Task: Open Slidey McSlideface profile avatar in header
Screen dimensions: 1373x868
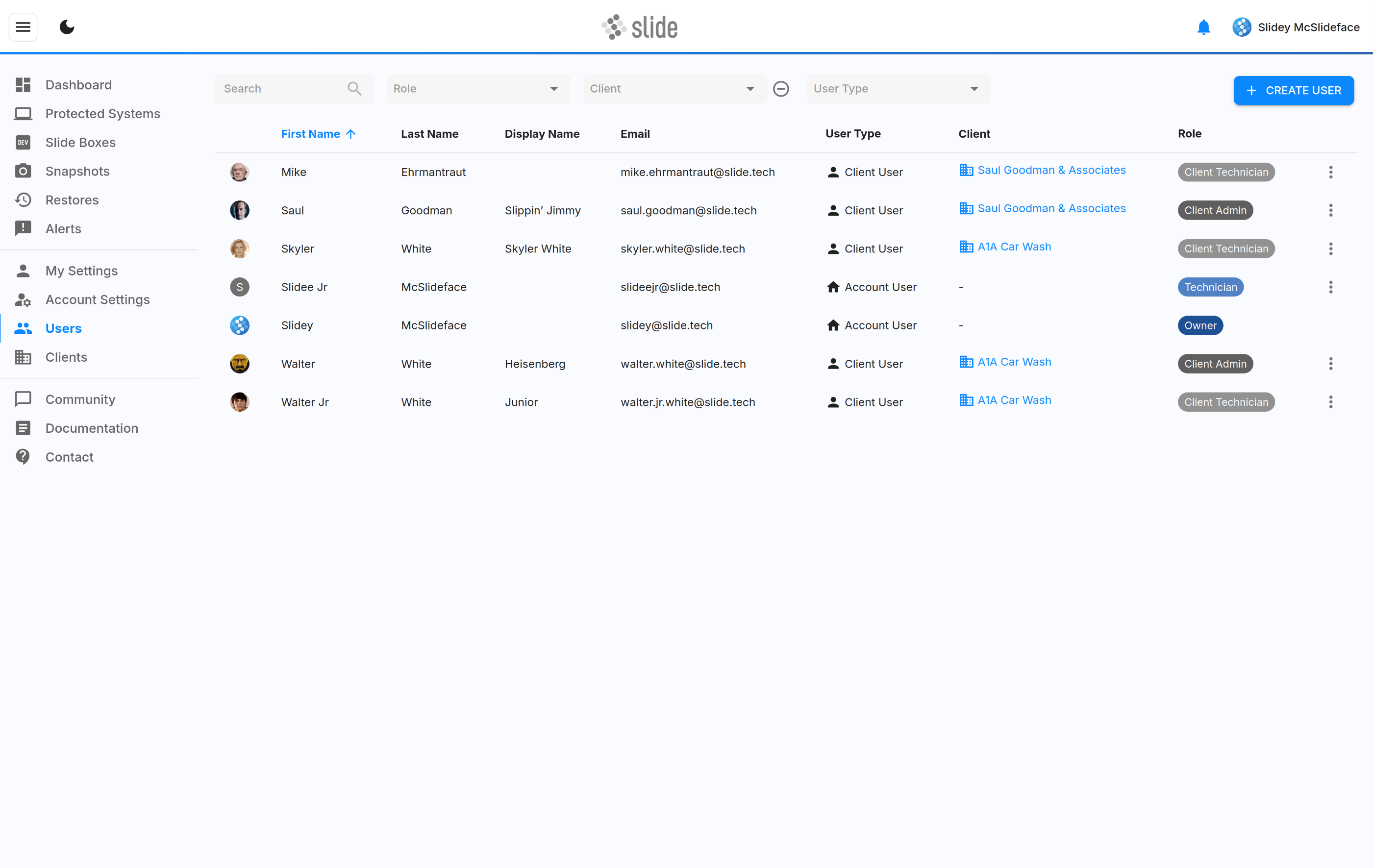Action: pos(1241,27)
